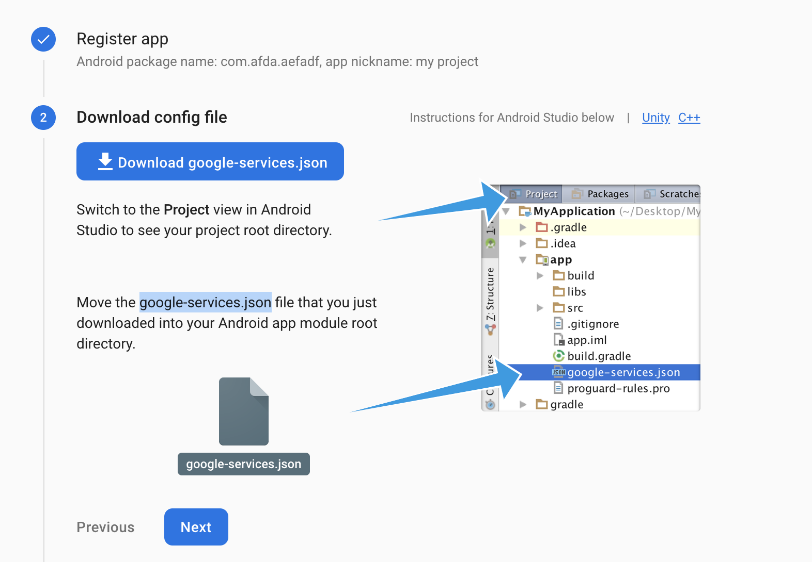Screen dimensions: 812x562
Task: Open the Unity instructions link
Action: tap(656, 118)
